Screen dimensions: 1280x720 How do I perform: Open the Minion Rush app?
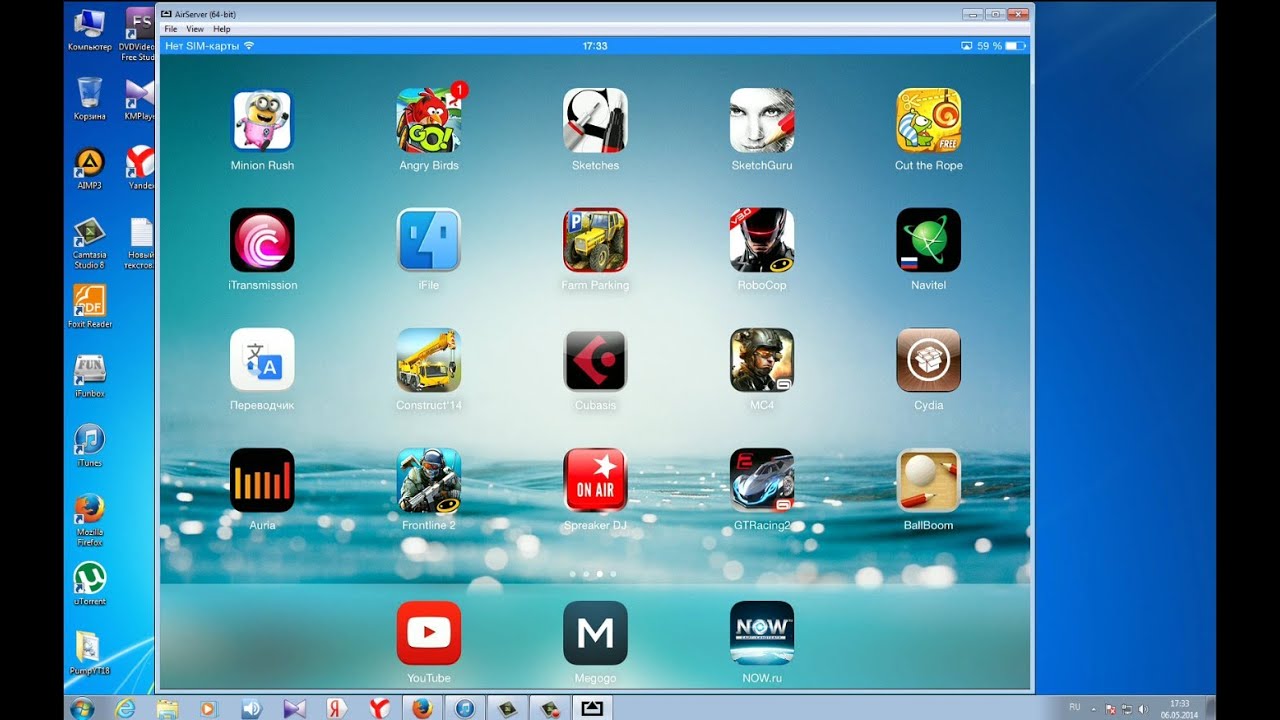click(x=262, y=121)
